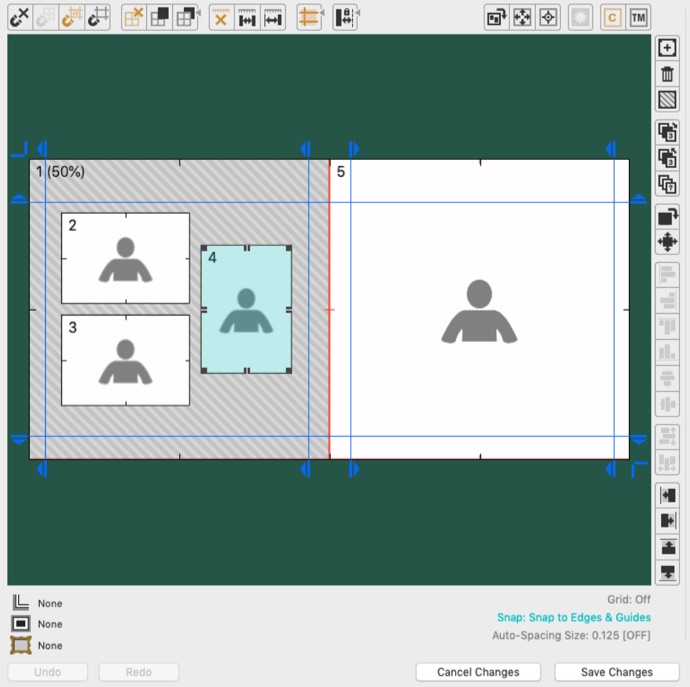Viewport: 690px width, 687px height.
Task: Click the snap frame to top edge icon
Action: [667, 546]
